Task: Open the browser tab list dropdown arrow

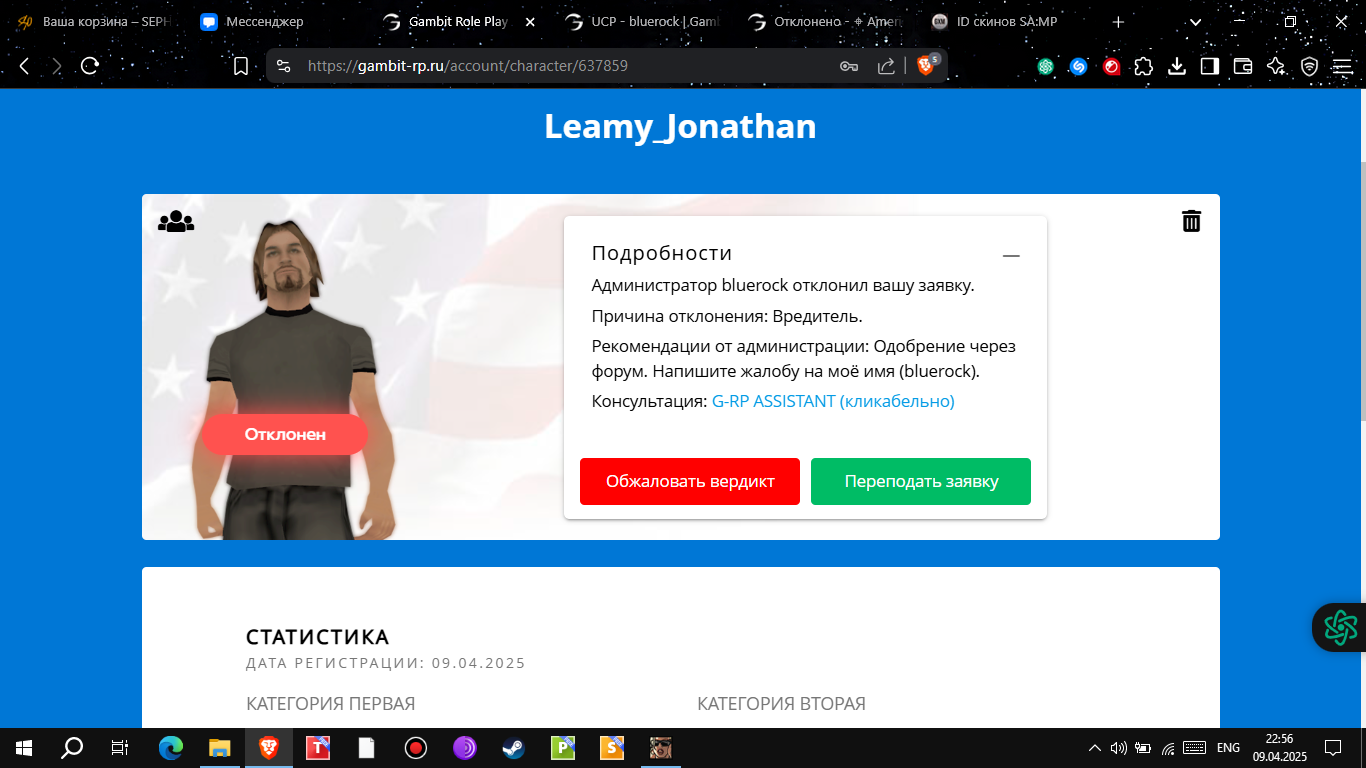Action: [x=1195, y=22]
